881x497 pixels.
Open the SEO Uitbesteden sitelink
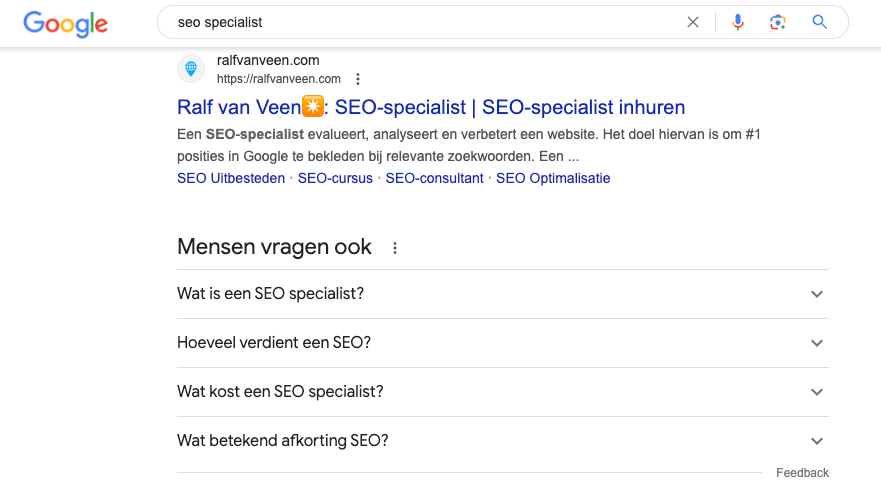point(231,178)
